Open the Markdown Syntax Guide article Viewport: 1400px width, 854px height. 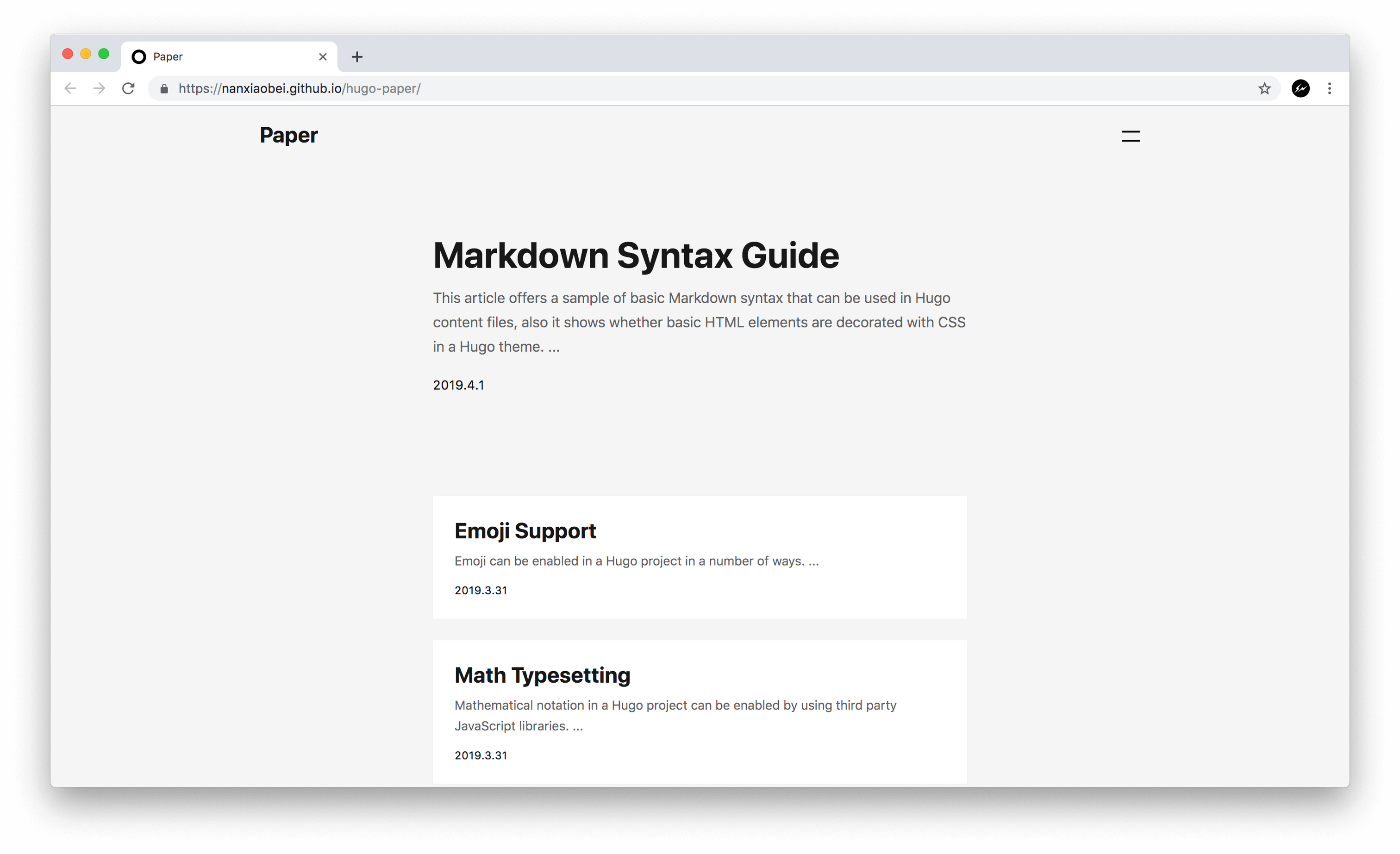pyautogui.click(x=635, y=256)
